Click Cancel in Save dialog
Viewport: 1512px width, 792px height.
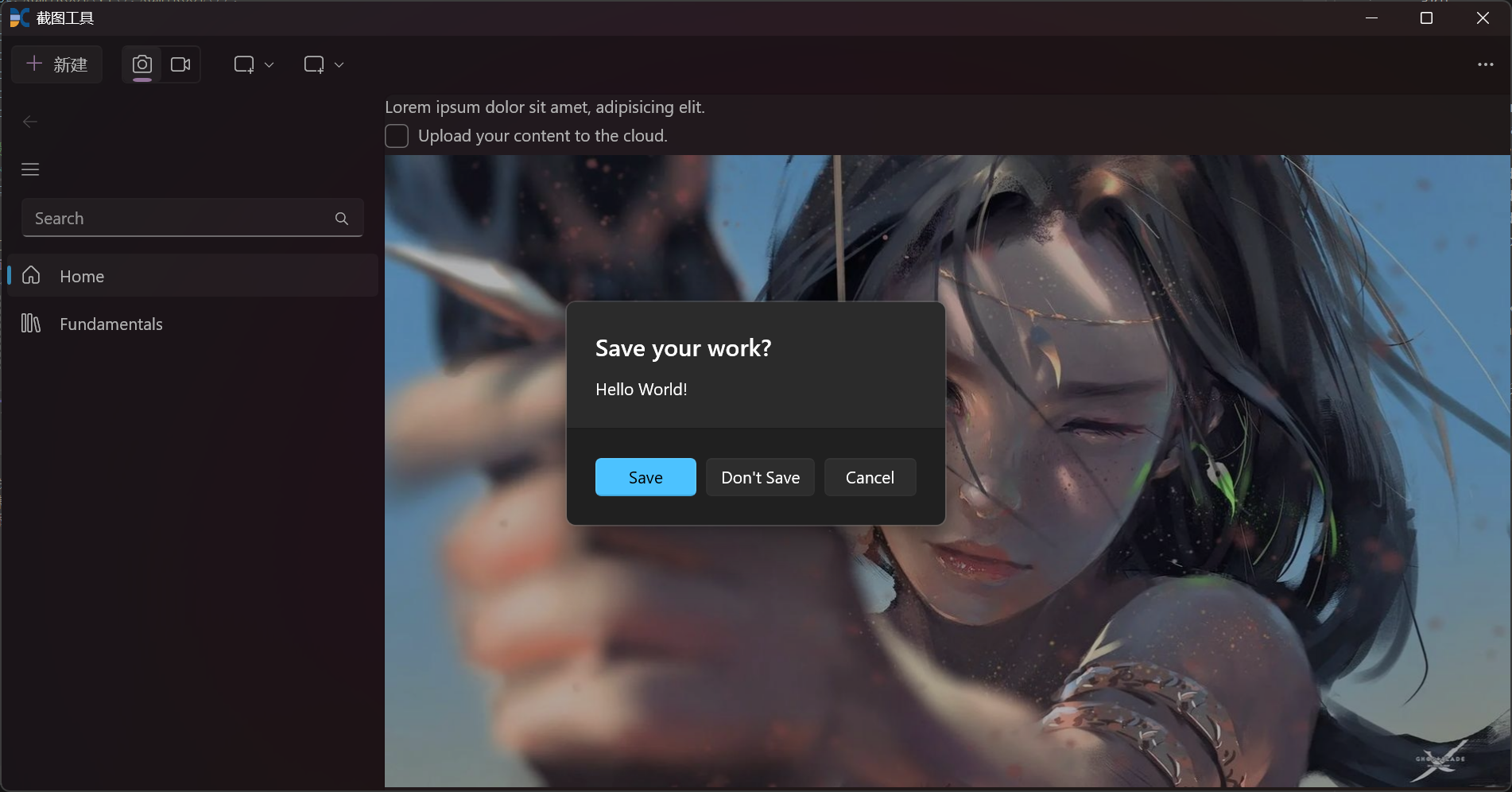tap(870, 477)
